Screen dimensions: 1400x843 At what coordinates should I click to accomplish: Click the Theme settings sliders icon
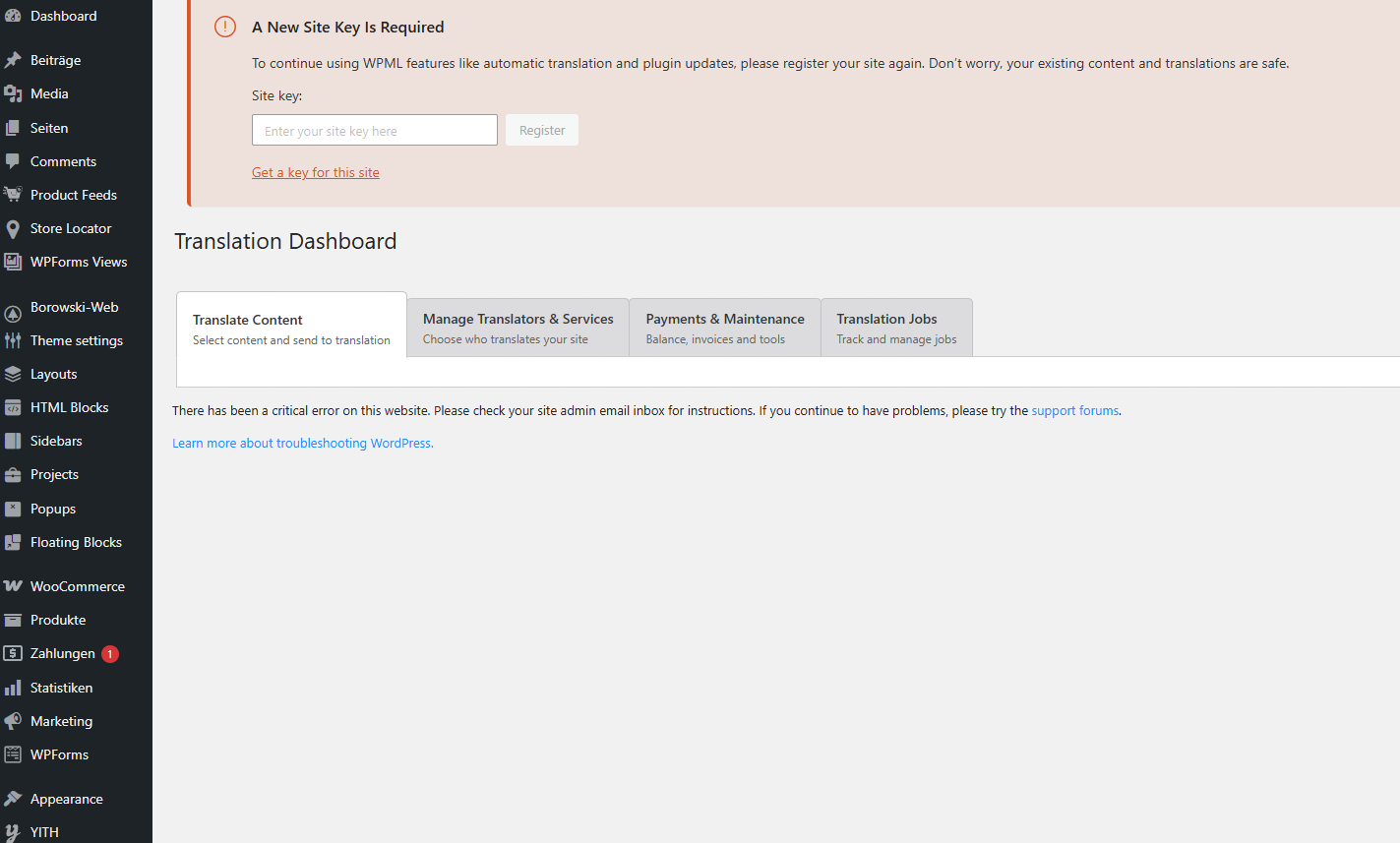pyautogui.click(x=13, y=340)
